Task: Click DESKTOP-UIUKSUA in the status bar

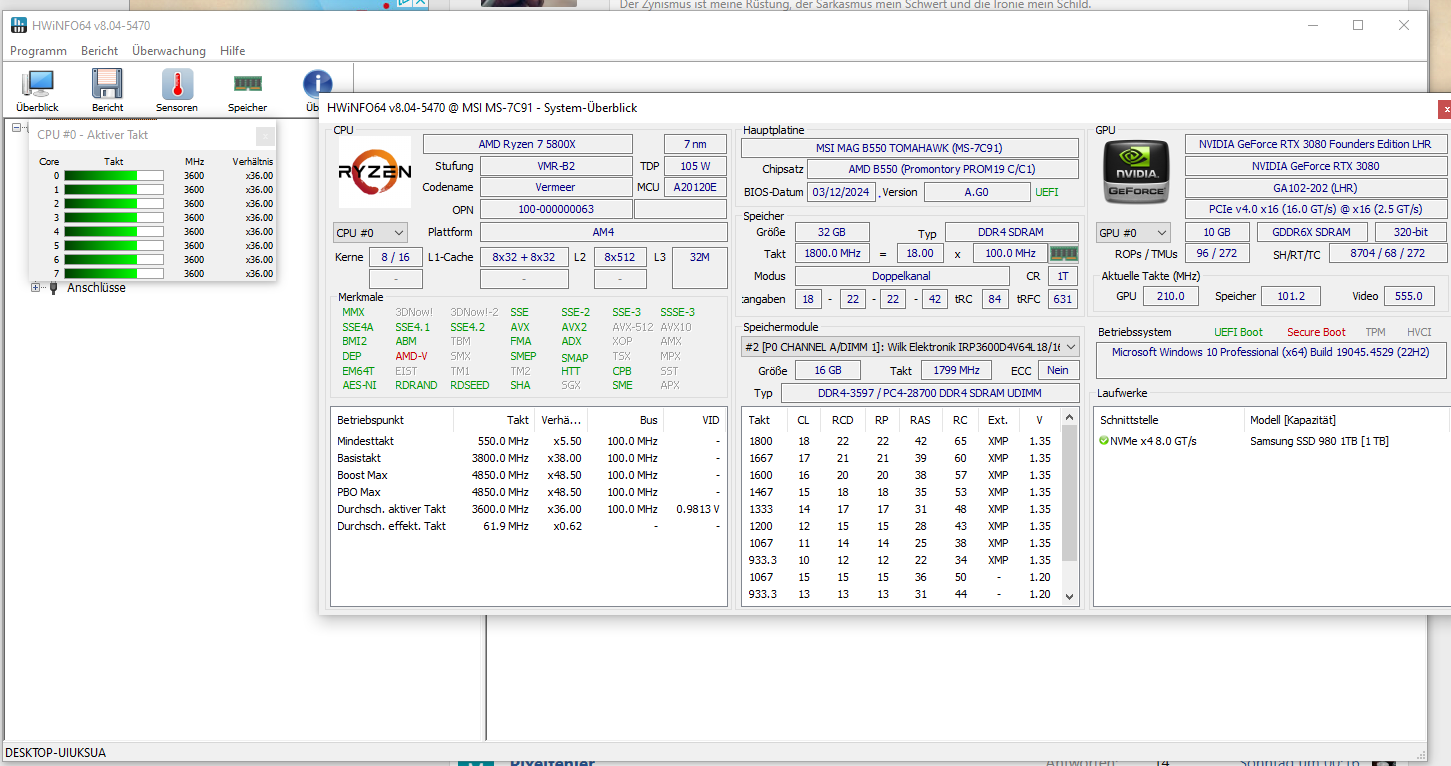Action: pyautogui.click(x=55, y=753)
